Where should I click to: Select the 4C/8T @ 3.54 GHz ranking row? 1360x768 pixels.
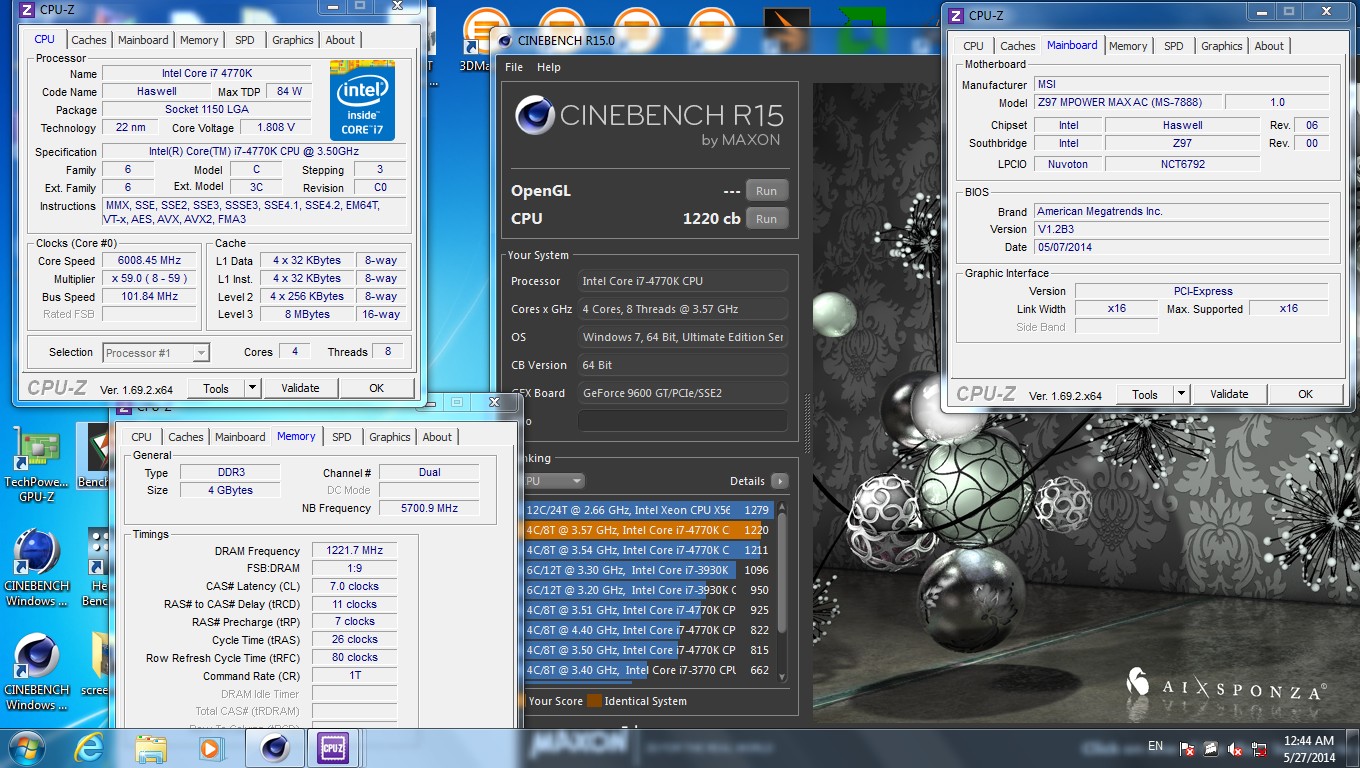pos(647,550)
